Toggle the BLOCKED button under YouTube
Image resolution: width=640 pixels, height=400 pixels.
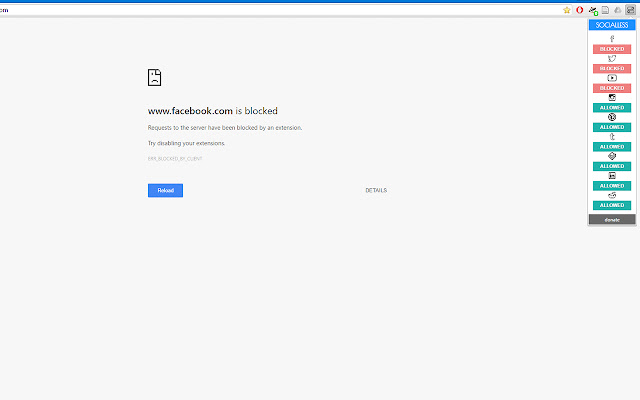(x=612, y=88)
